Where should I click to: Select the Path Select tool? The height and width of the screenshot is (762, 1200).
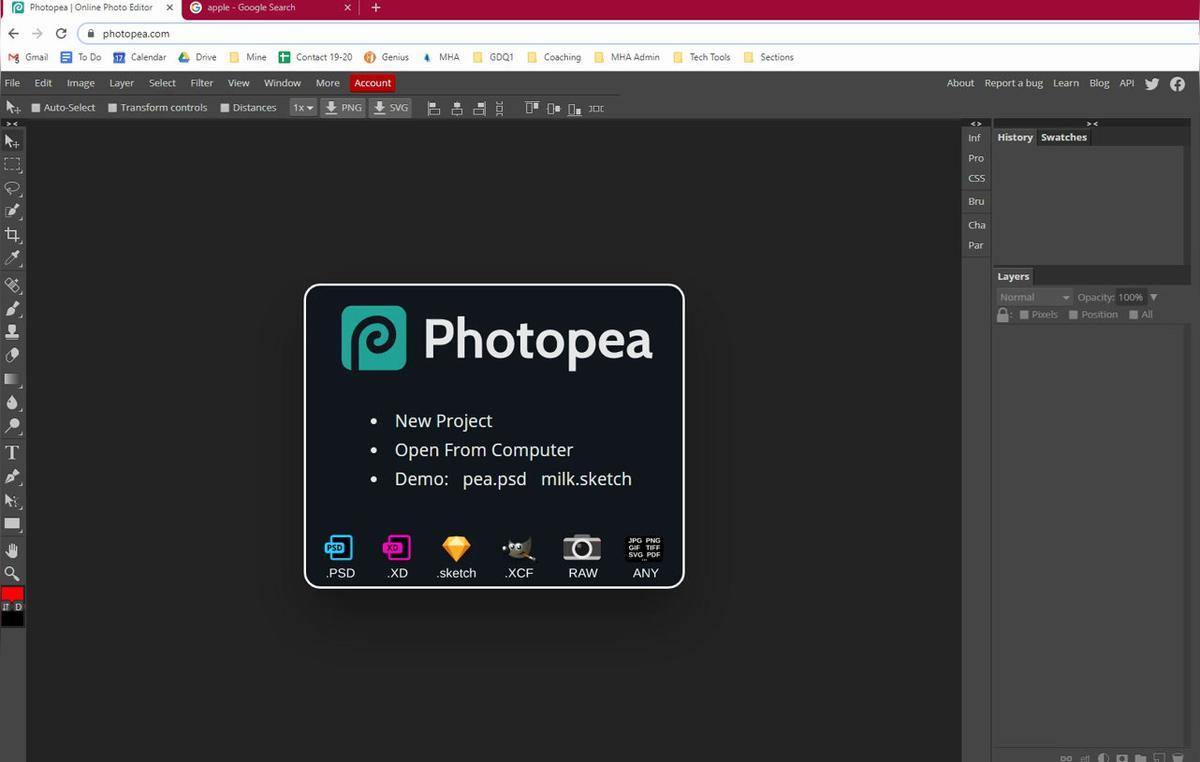pos(12,500)
